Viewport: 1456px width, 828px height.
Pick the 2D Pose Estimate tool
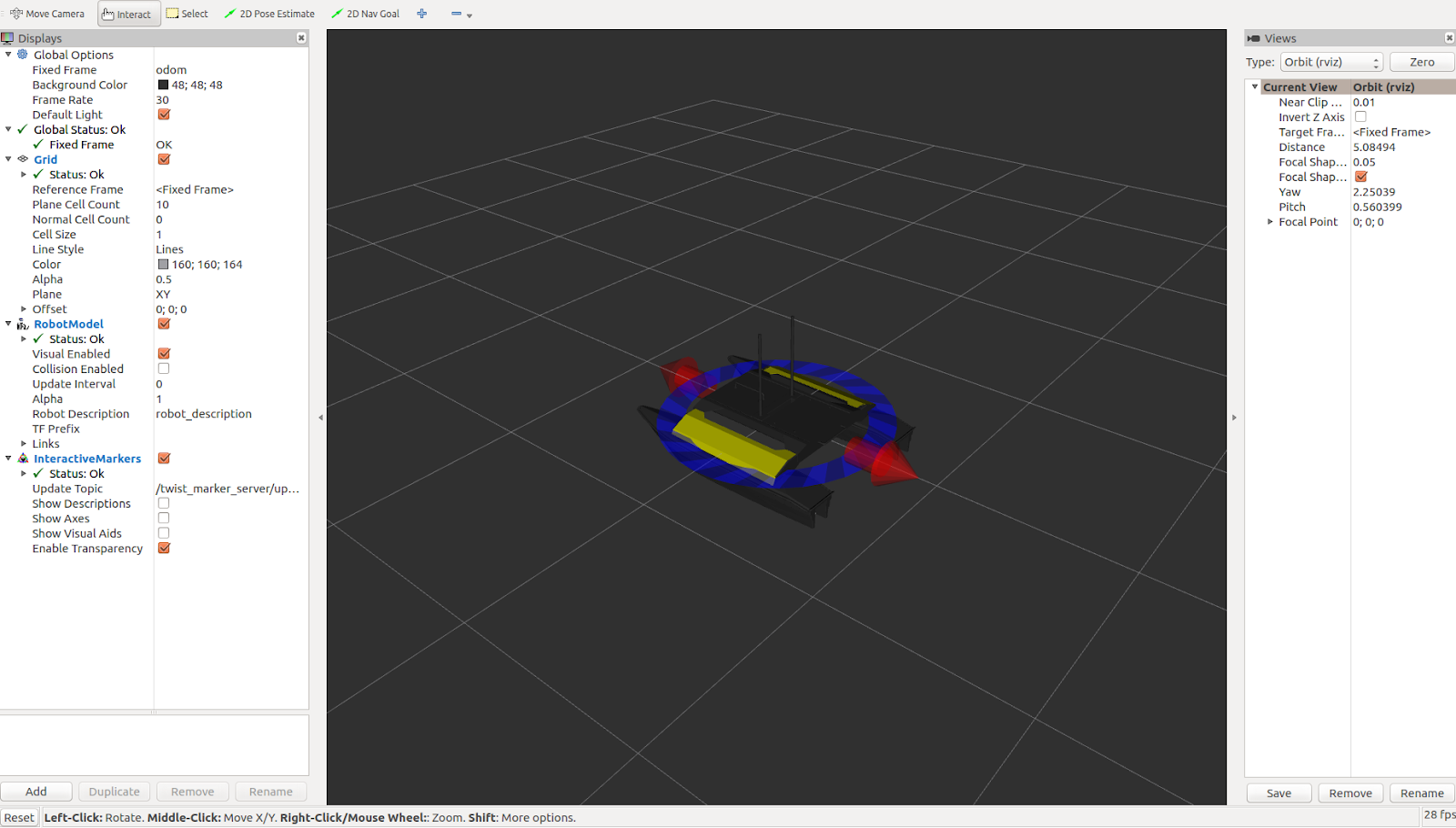tap(269, 14)
